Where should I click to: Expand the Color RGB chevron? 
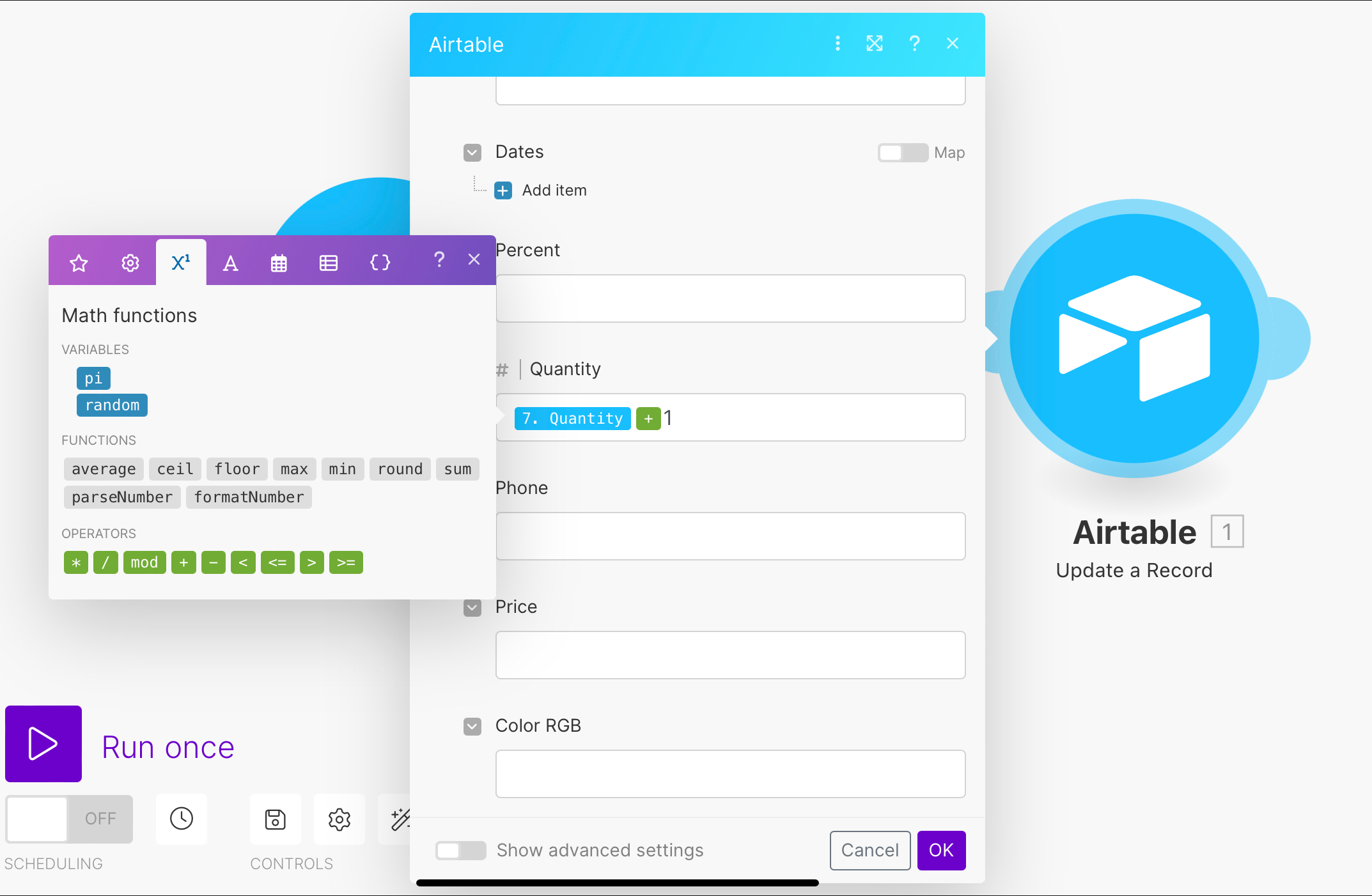click(472, 727)
